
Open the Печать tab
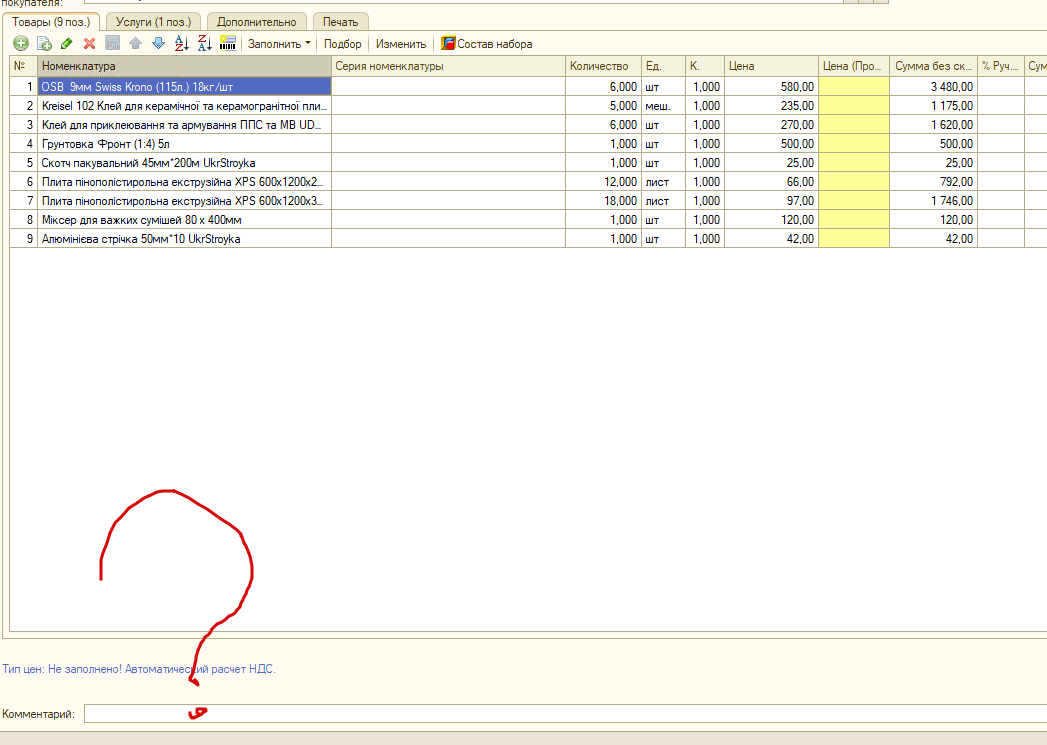(x=341, y=22)
